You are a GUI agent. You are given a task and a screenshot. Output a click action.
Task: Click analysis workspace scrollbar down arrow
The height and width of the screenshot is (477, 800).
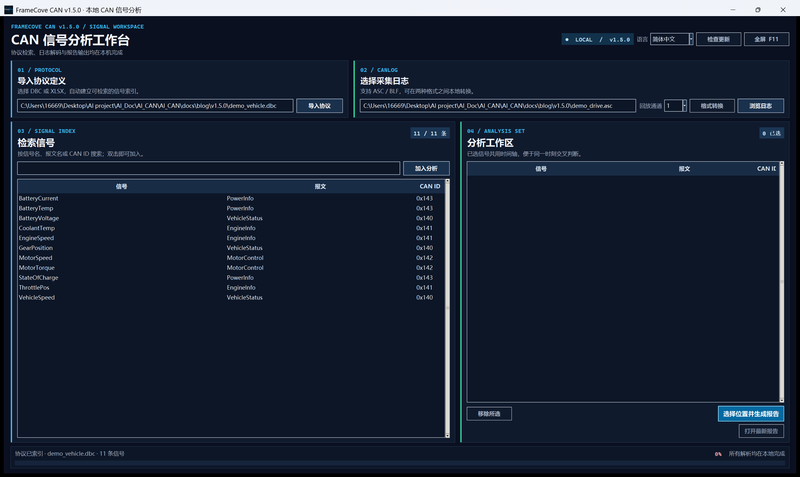pyautogui.click(x=782, y=400)
